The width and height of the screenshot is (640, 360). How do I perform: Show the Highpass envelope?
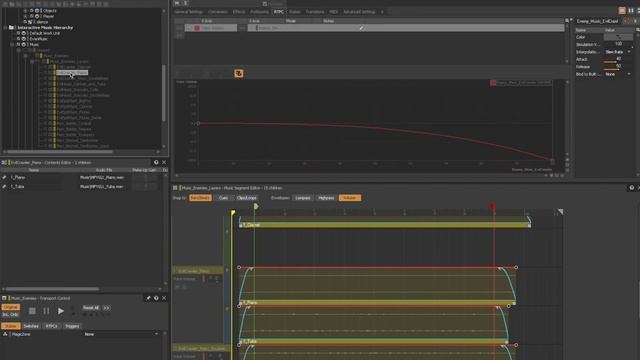[326, 198]
